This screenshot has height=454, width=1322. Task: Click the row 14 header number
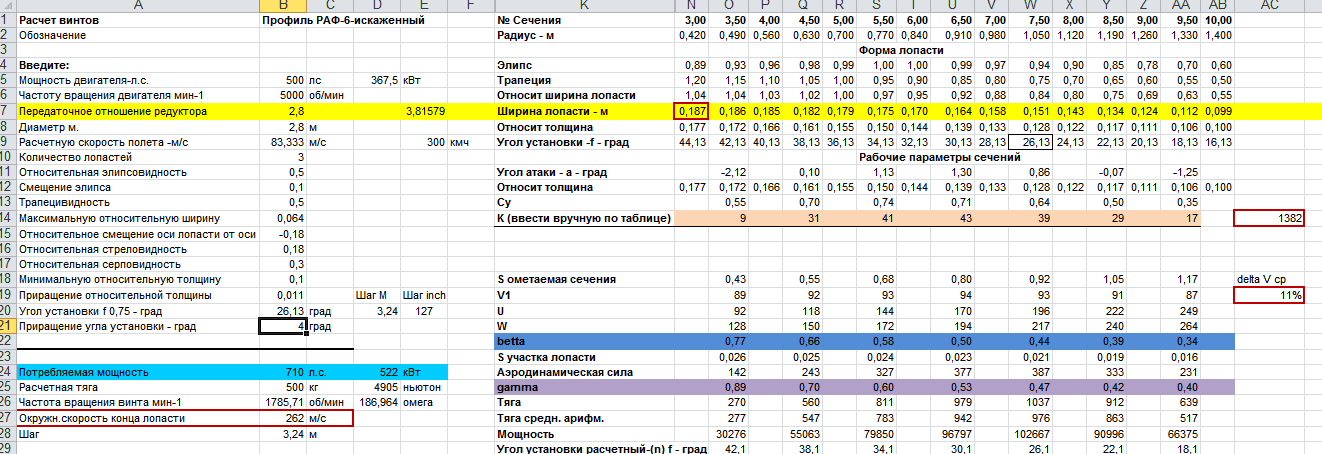point(7,218)
